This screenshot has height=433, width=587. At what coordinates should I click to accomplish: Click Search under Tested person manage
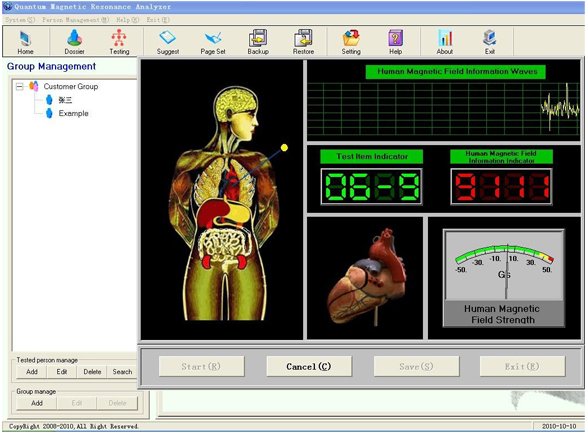[122, 372]
